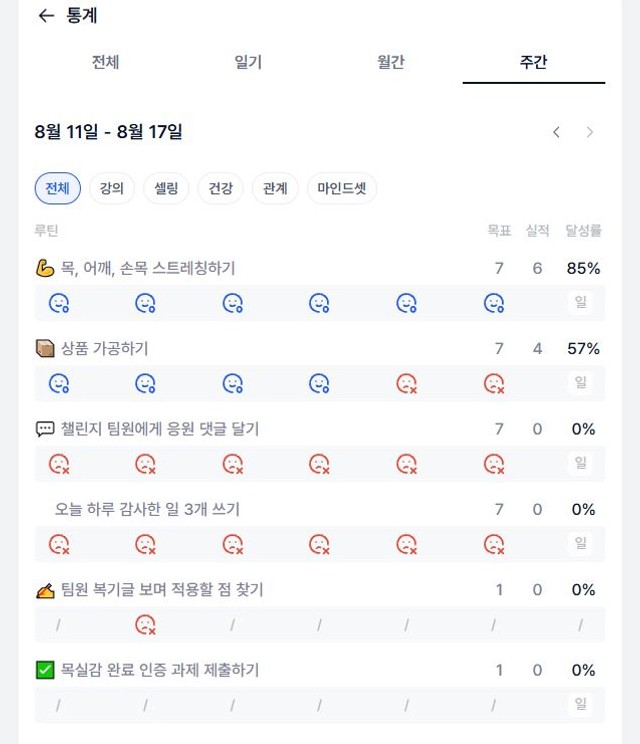The width and height of the screenshot is (640, 744).
Task: Click the flexed arm icon for the stretching routine
Action: click(45, 268)
